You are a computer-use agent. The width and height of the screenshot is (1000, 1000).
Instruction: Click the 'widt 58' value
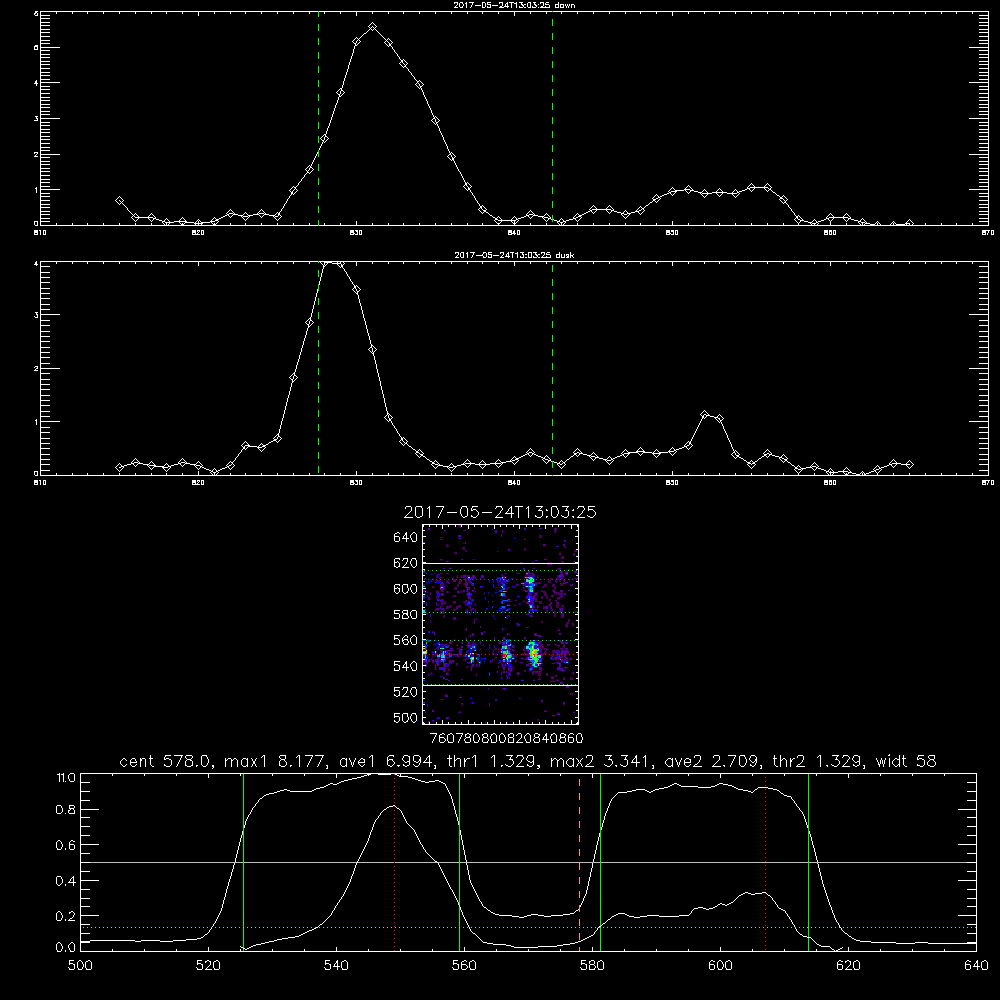coord(906,761)
